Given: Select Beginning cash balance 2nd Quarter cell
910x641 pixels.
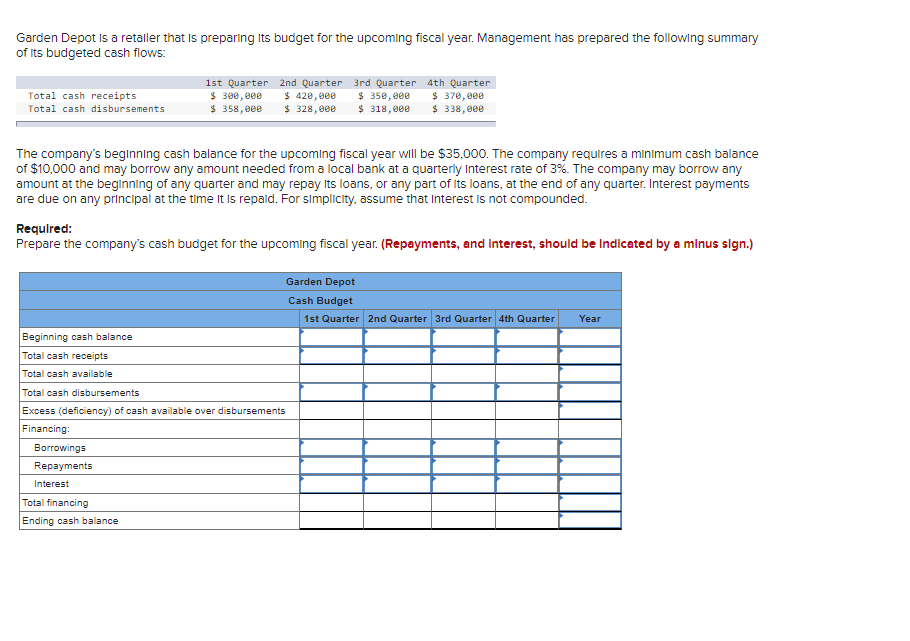Looking at the screenshot, I should tap(398, 337).
